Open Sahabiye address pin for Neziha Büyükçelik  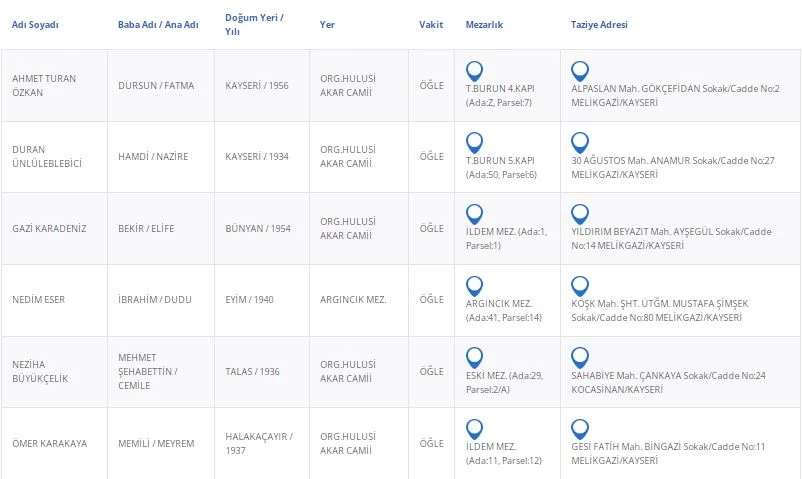tap(579, 357)
